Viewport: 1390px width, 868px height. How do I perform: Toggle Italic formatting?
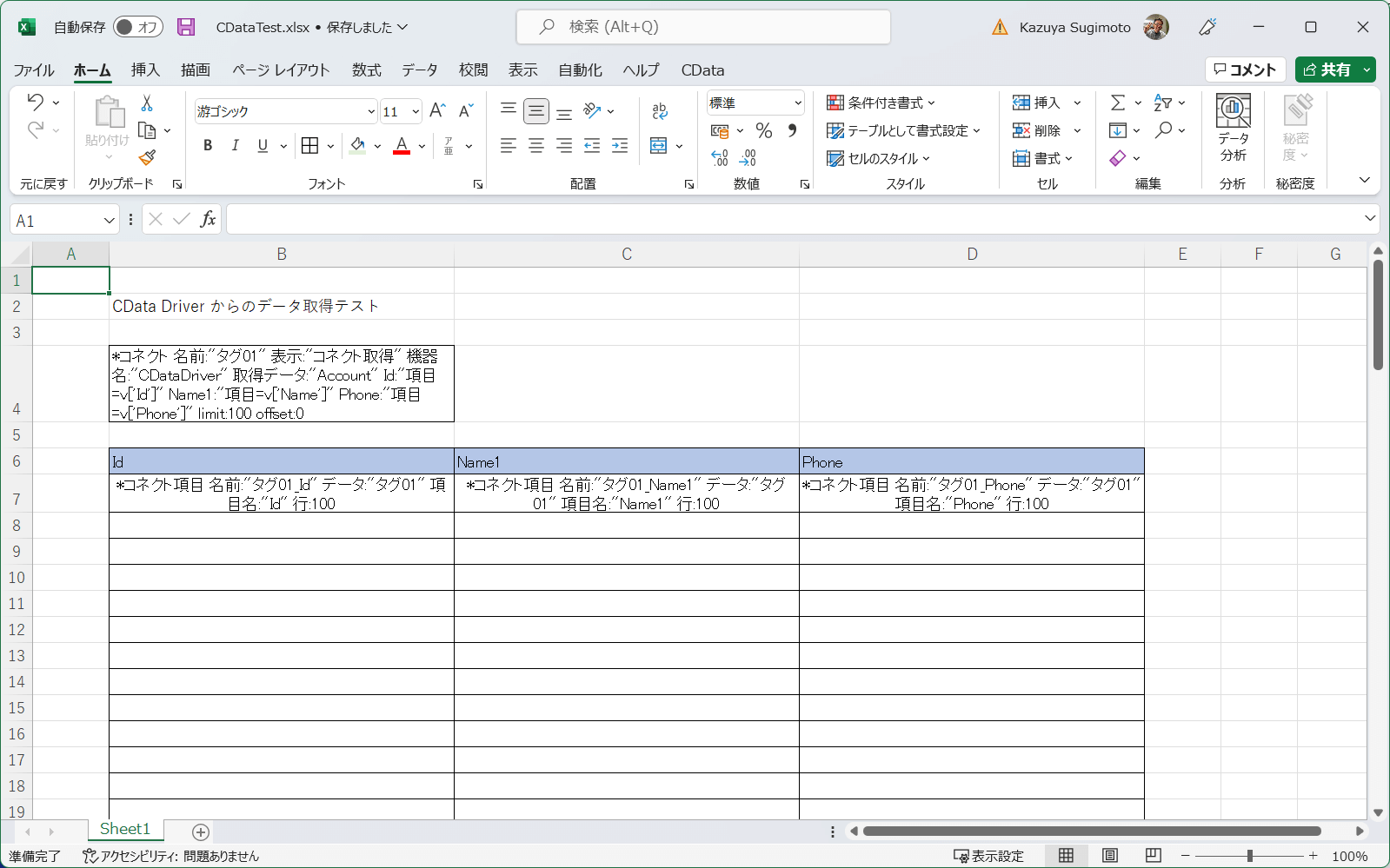tap(235, 146)
